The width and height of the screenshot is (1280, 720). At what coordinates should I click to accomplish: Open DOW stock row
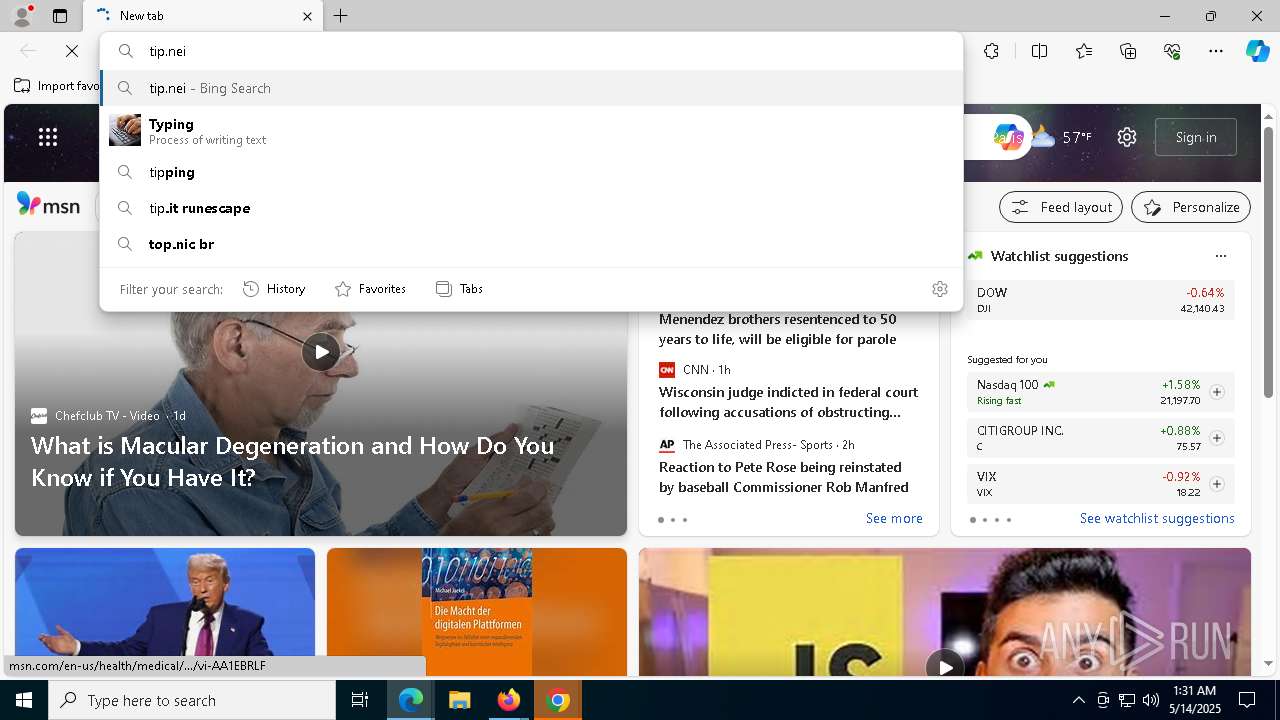(x=1100, y=300)
